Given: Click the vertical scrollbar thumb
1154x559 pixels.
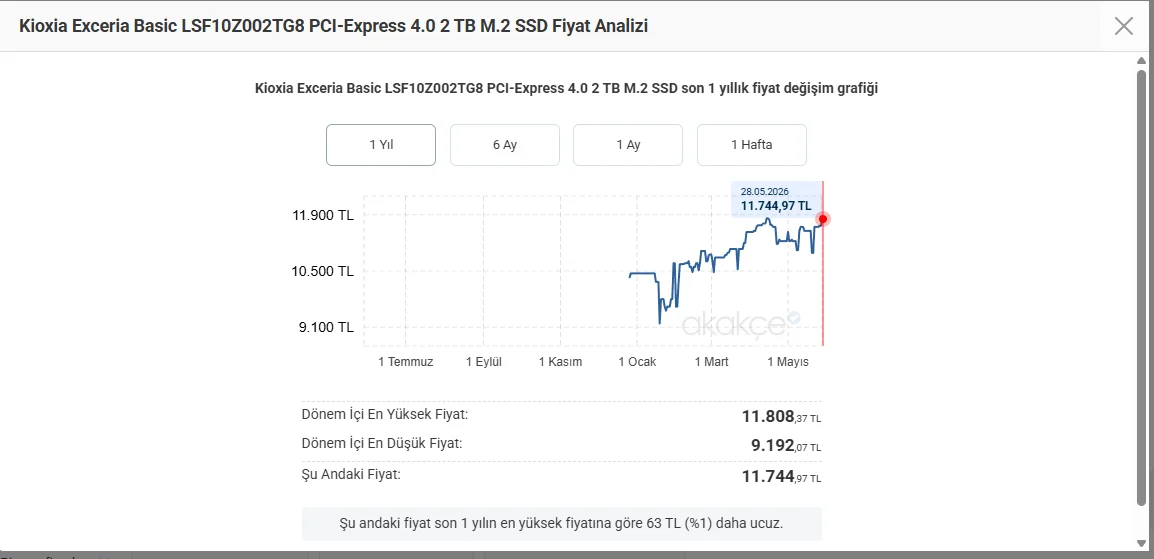Looking at the screenshot, I should (1141, 288).
